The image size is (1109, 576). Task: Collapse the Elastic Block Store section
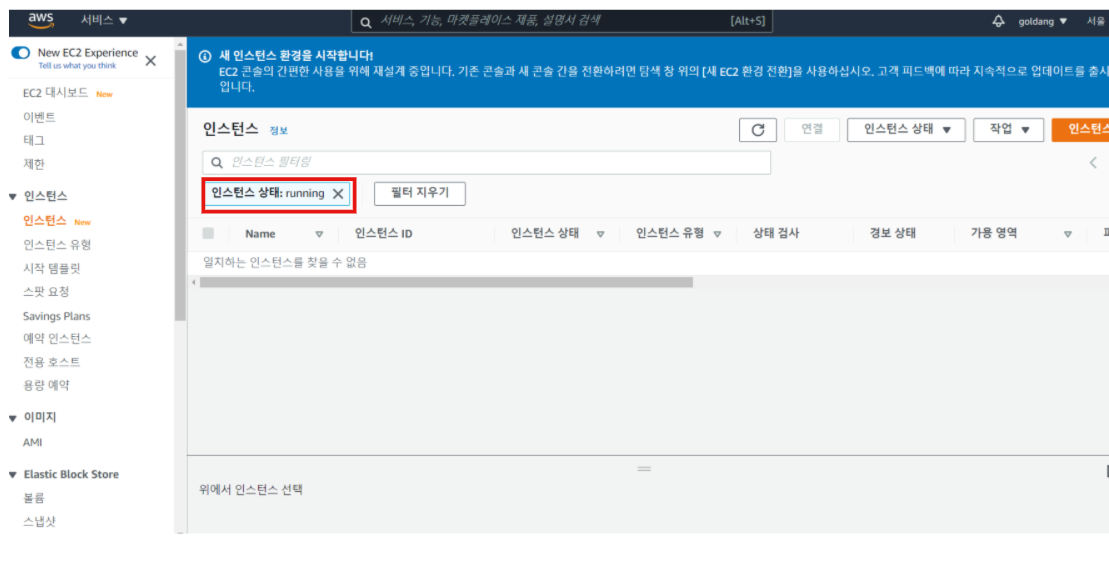tap(13, 475)
